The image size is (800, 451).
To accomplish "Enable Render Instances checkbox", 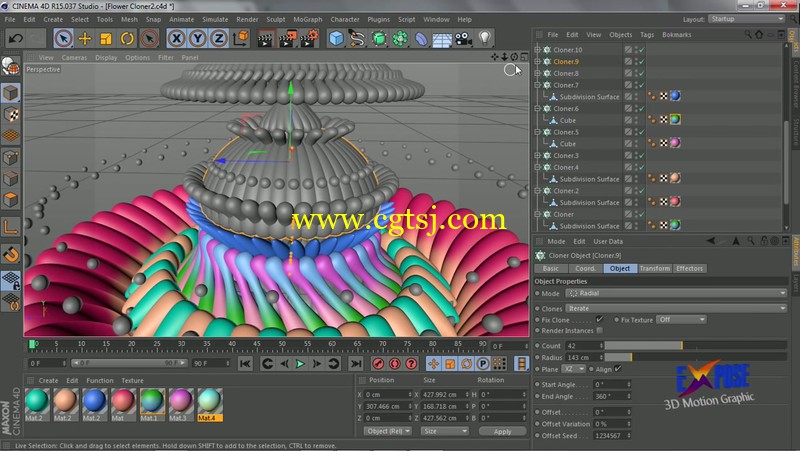I will coord(599,331).
